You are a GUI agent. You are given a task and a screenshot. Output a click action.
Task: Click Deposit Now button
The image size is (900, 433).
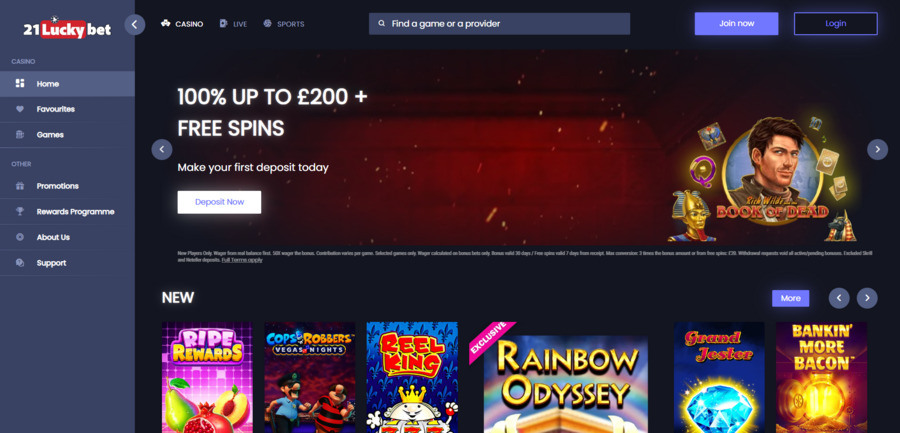pyautogui.click(x=219, y=202)
